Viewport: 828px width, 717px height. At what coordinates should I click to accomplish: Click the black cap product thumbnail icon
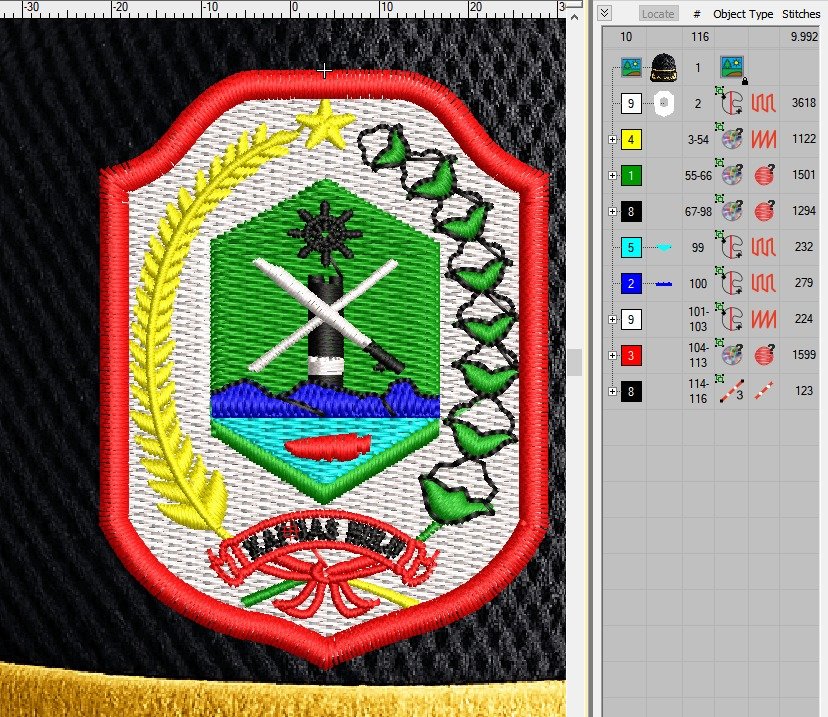click(664, 68)
